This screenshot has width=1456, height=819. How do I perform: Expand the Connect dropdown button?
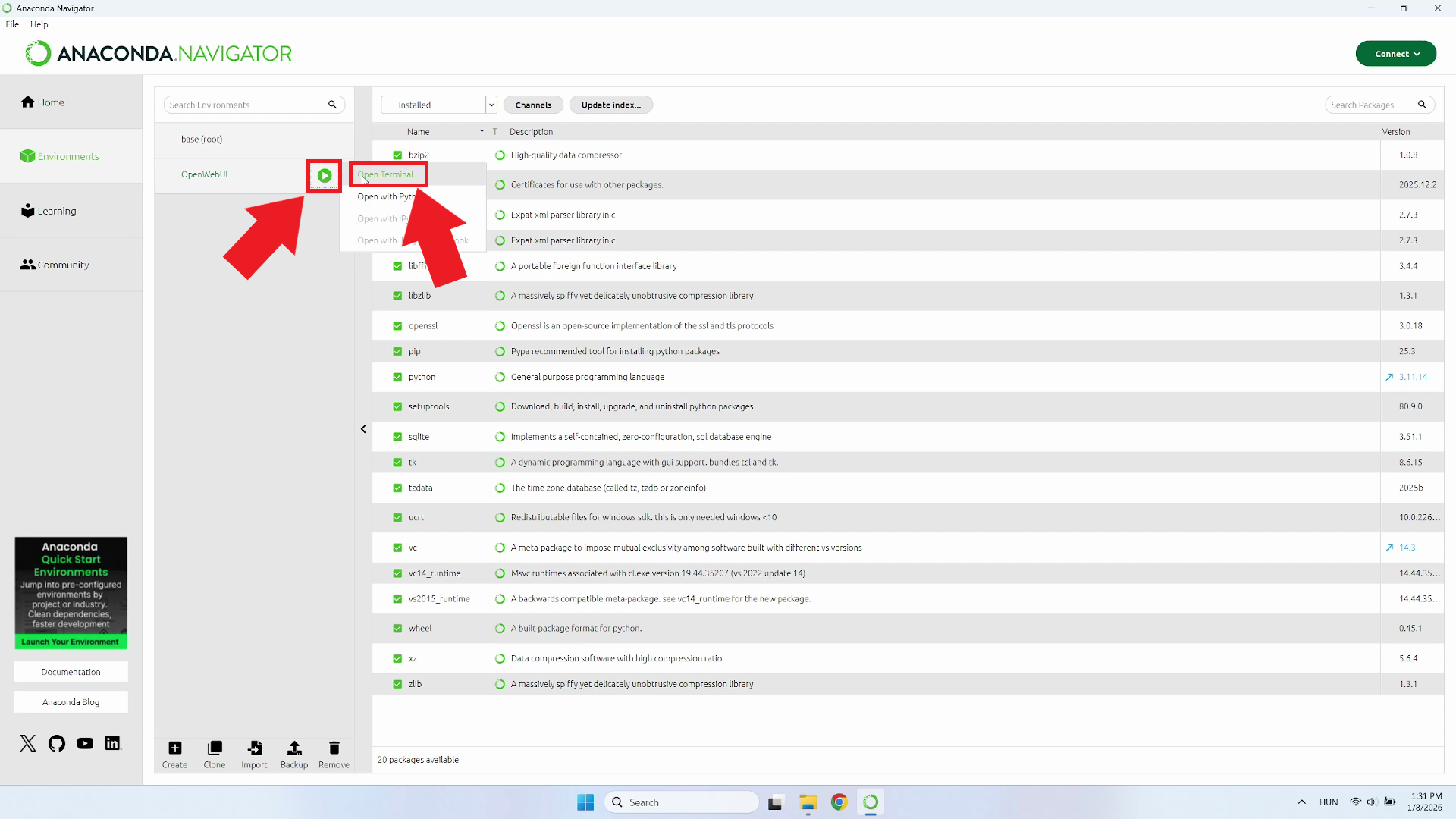tap(1395, 54)
